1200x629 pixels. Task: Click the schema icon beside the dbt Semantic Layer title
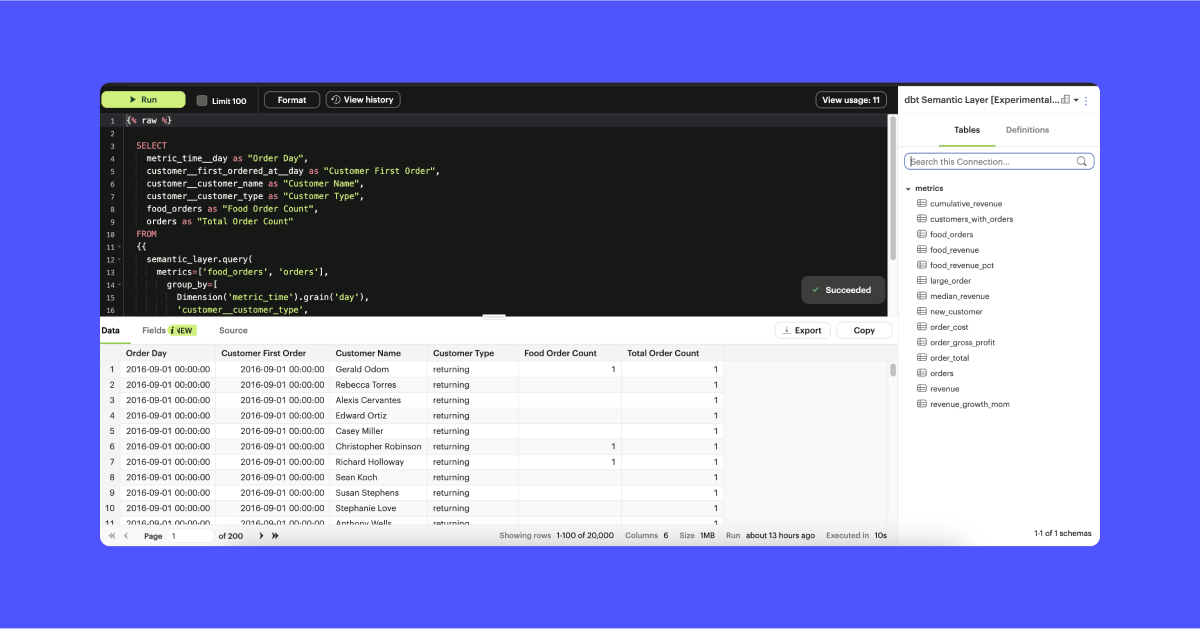1065,100
